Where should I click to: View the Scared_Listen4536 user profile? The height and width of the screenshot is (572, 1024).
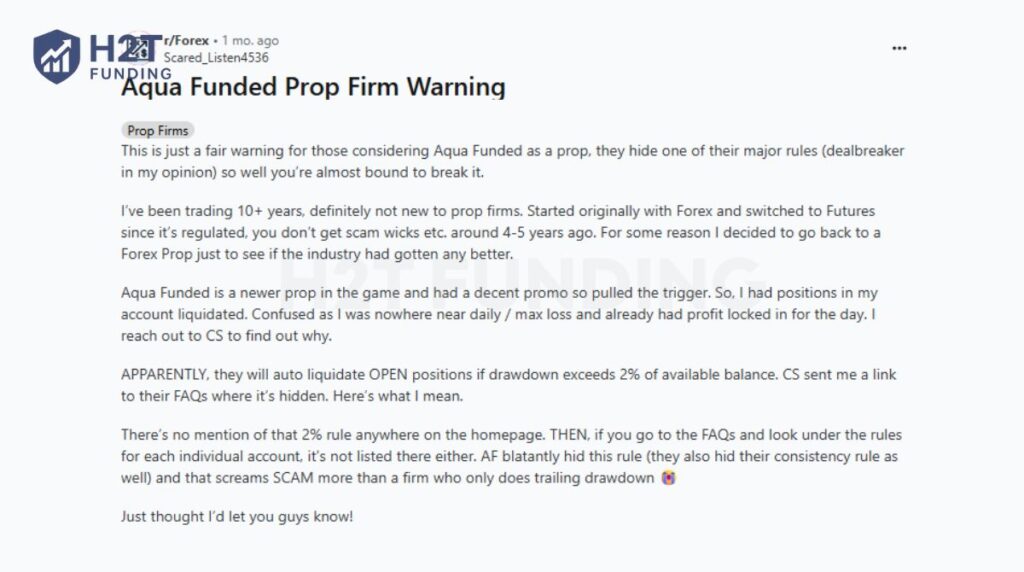point(216,57)
